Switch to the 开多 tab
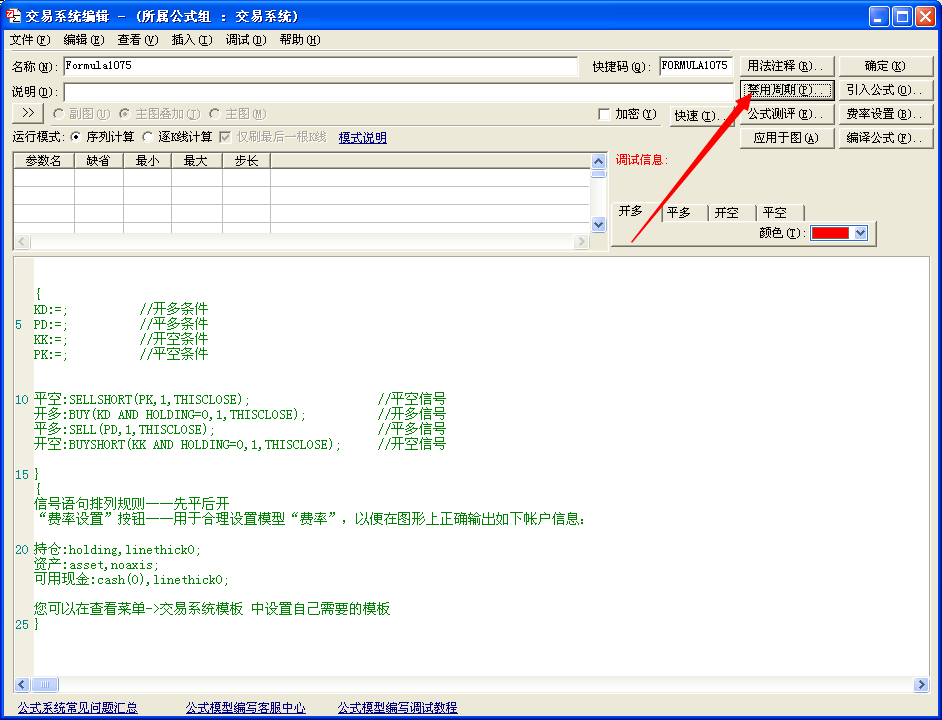The image size is (942, 720). point(631,211)
